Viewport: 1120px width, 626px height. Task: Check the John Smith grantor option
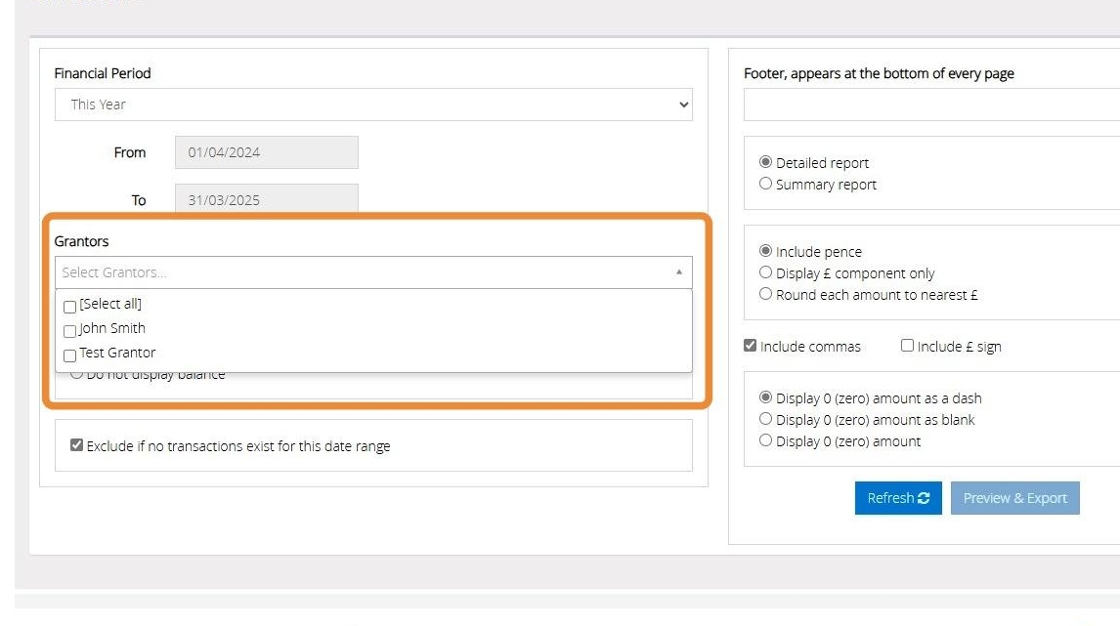point(70,330)
